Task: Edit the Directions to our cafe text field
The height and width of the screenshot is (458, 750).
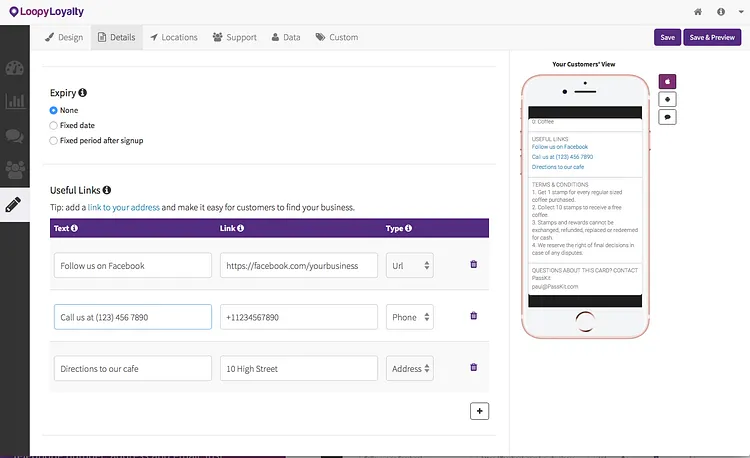Action: pyautogui.click(x=133, y=369)
